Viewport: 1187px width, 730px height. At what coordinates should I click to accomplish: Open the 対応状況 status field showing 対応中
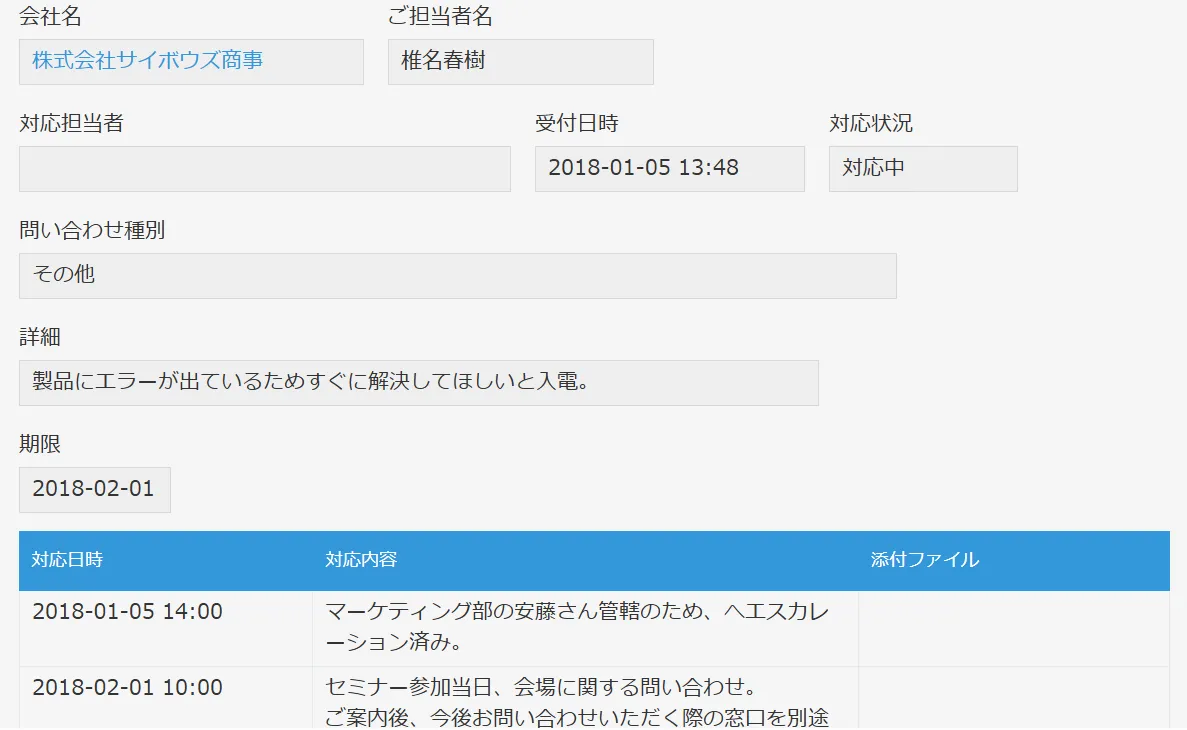click(x=922, y=168)
